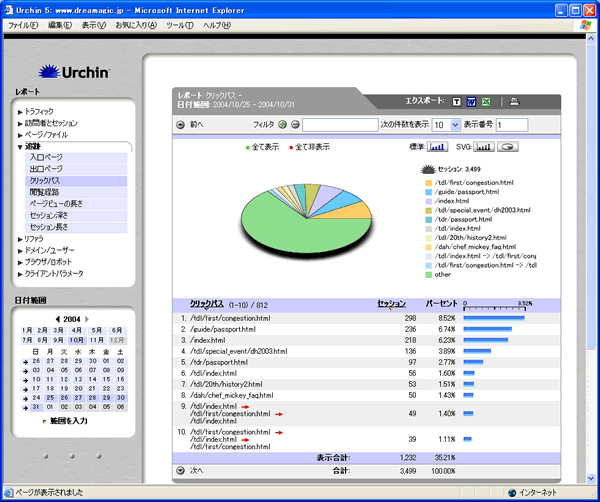Open 入口ページ report

coord(76,157)
